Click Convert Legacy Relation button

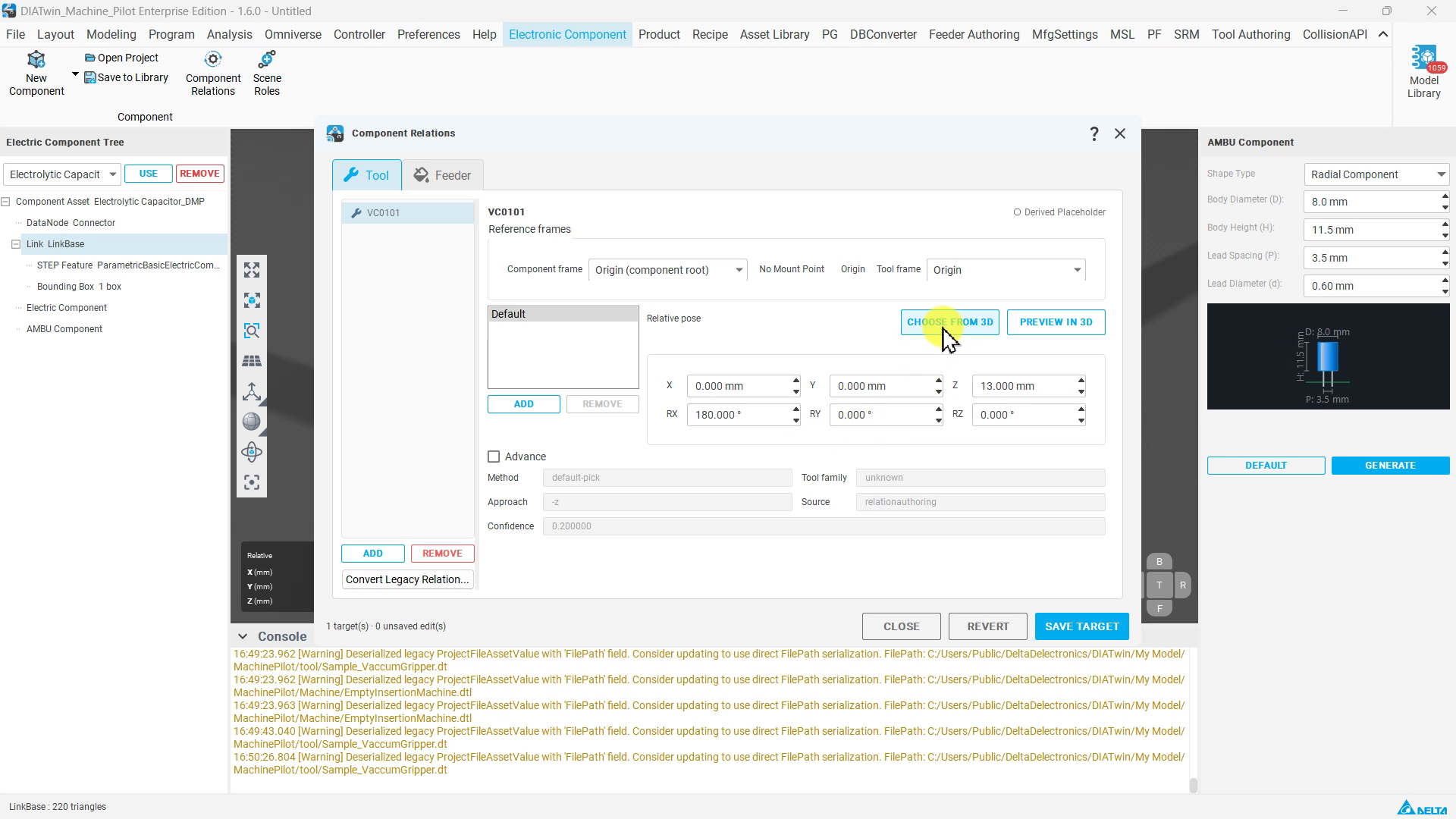pos(407,579)
